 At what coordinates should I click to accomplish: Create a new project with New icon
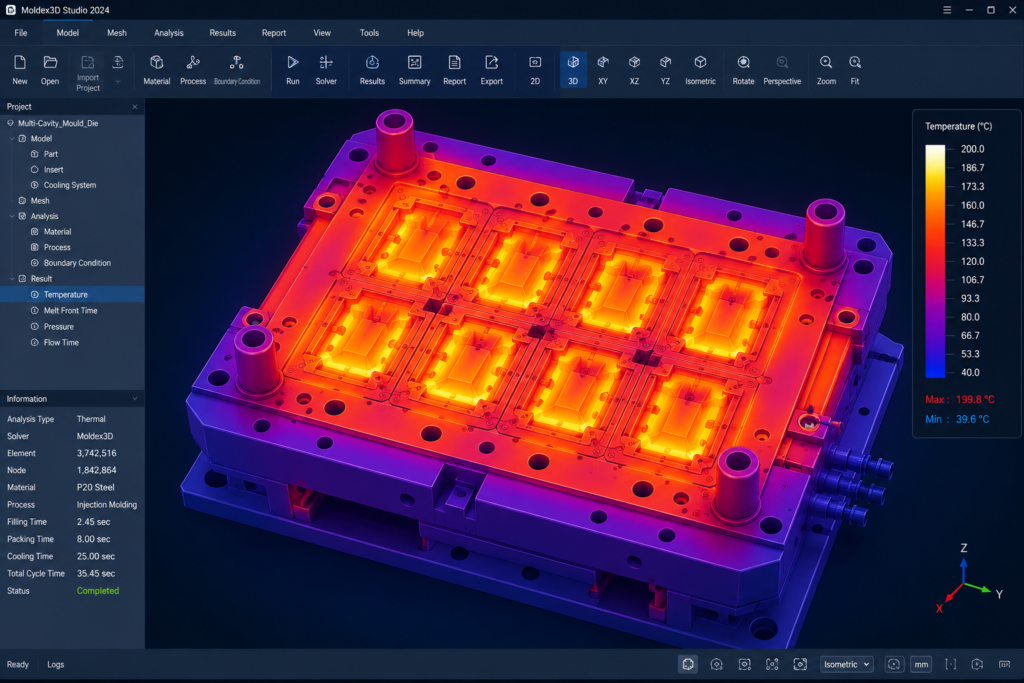coord(20,70)
